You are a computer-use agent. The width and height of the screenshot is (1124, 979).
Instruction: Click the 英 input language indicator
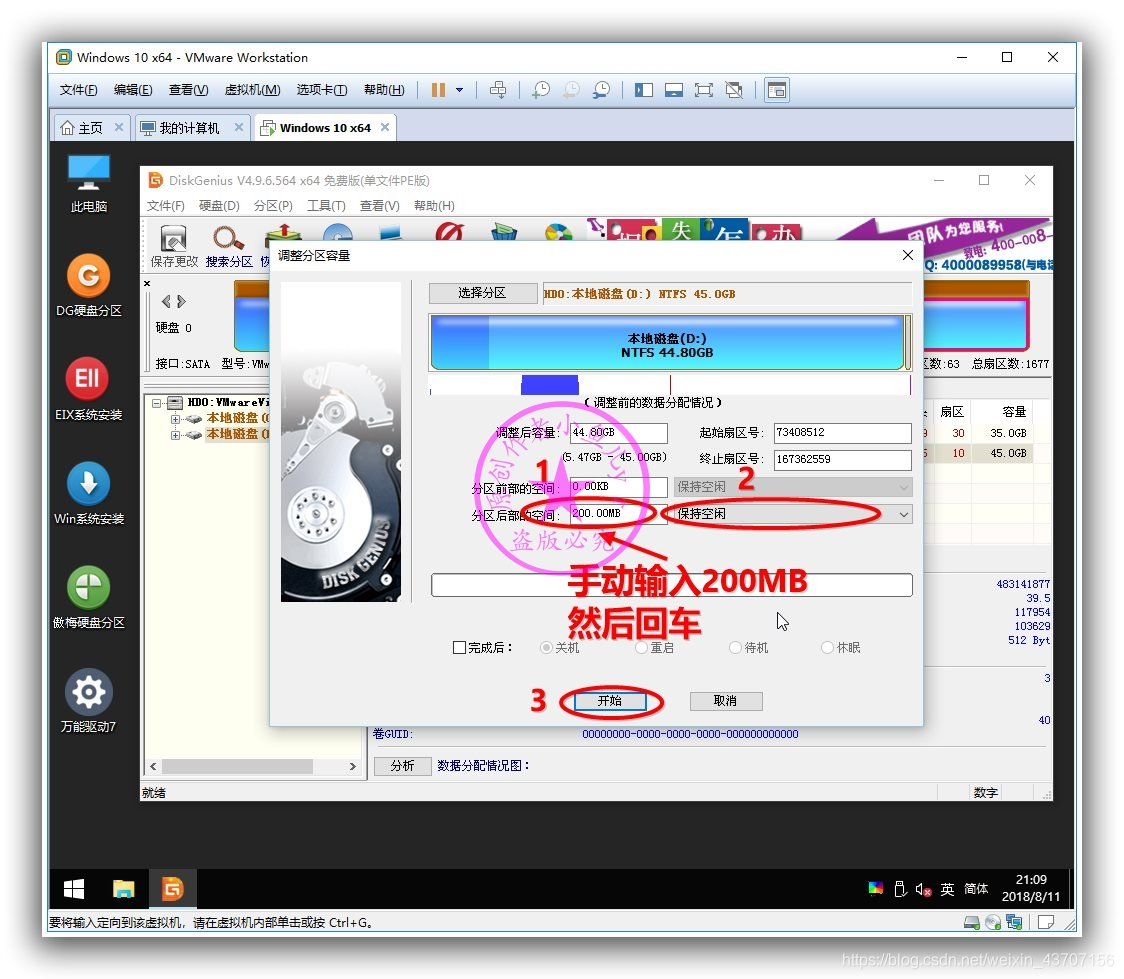pos(947,889)
